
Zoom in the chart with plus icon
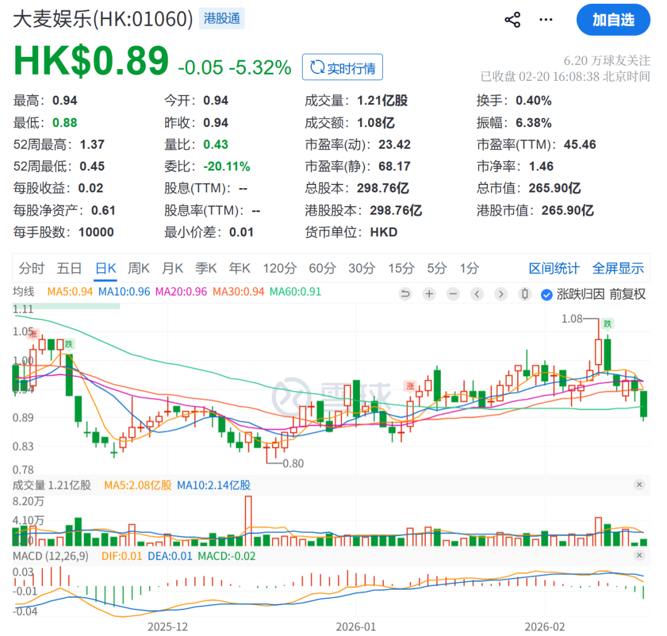pos(428,294)
